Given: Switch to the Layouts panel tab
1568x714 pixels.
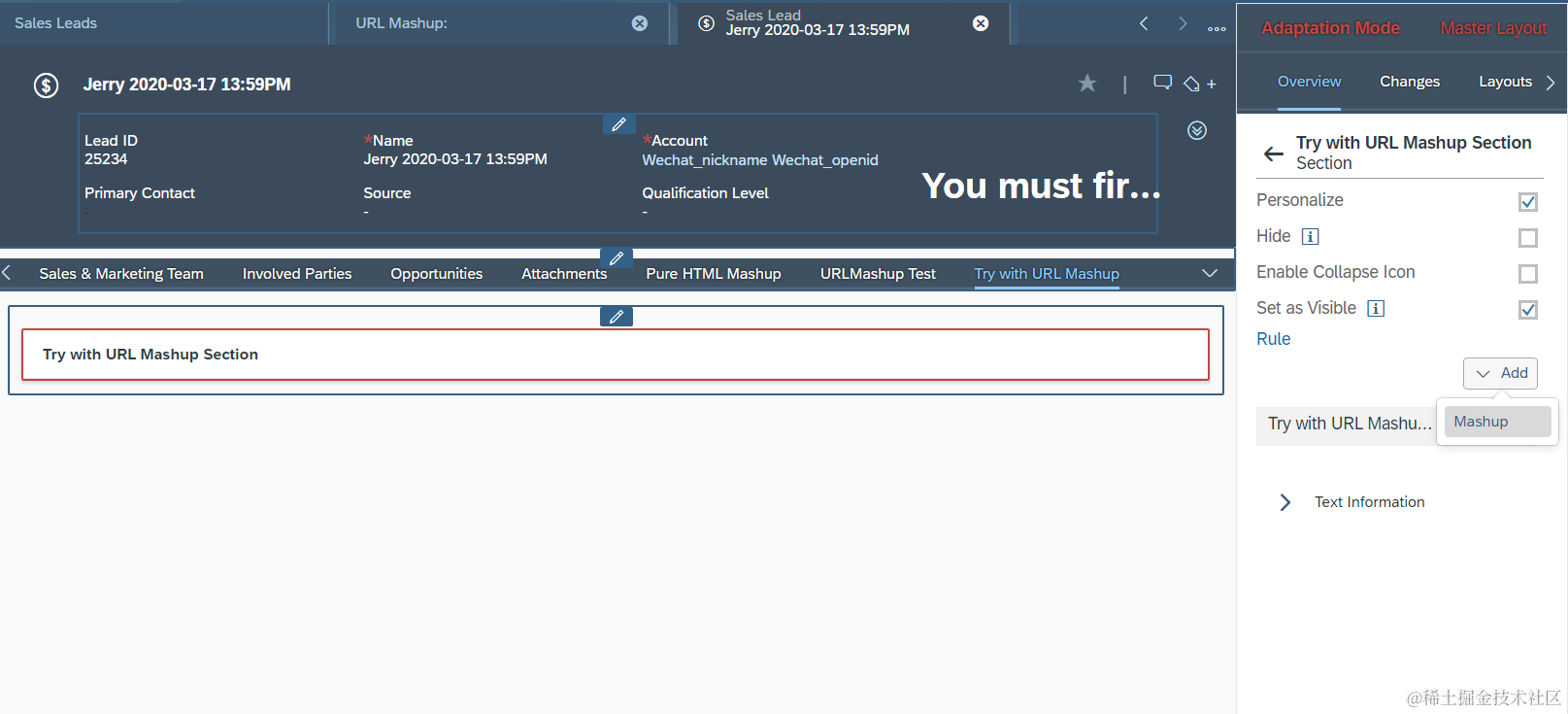Looking at the screenshot, I should [x=1505, y=82].
